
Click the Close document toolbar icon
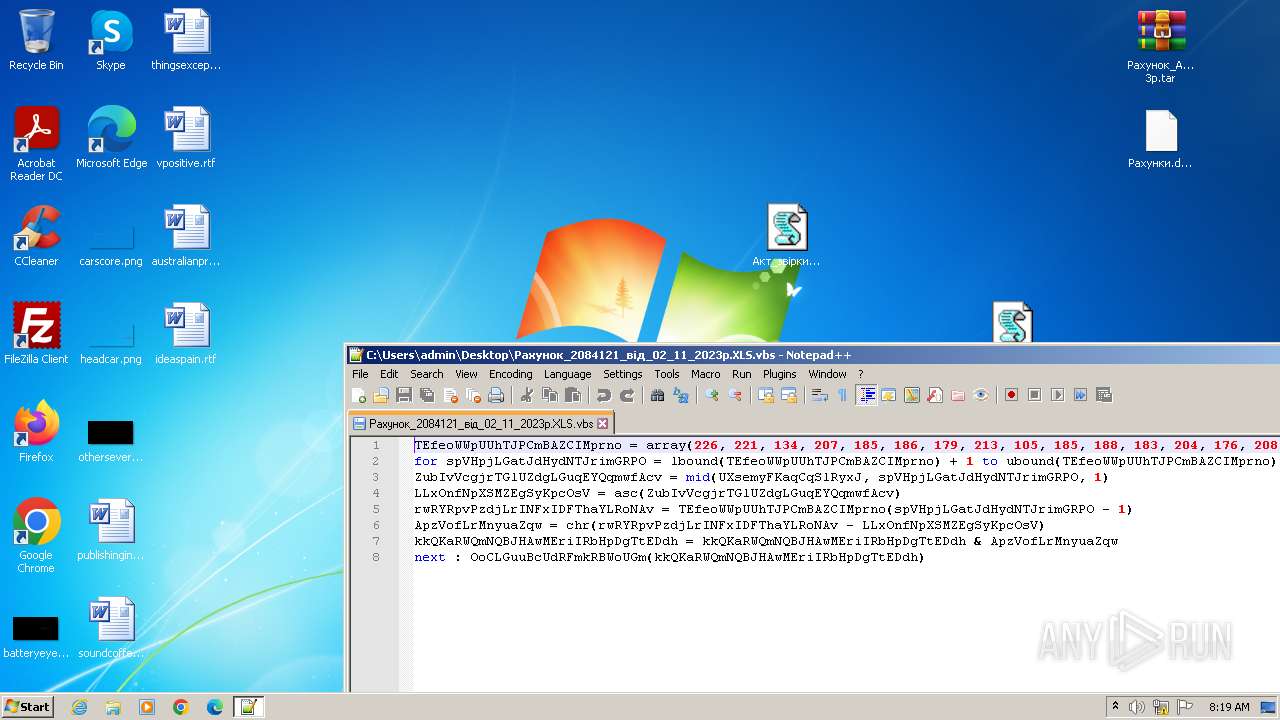[450, 395]
